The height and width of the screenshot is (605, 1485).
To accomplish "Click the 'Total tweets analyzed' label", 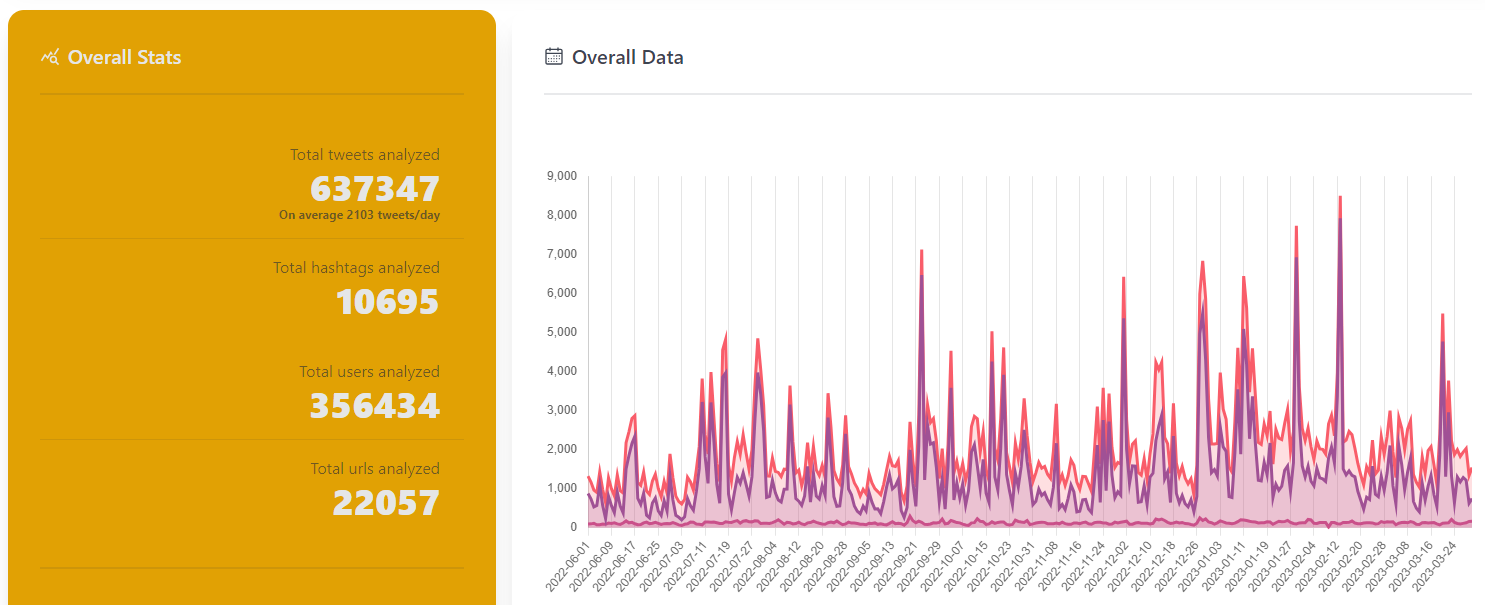I will pos(365,155).
